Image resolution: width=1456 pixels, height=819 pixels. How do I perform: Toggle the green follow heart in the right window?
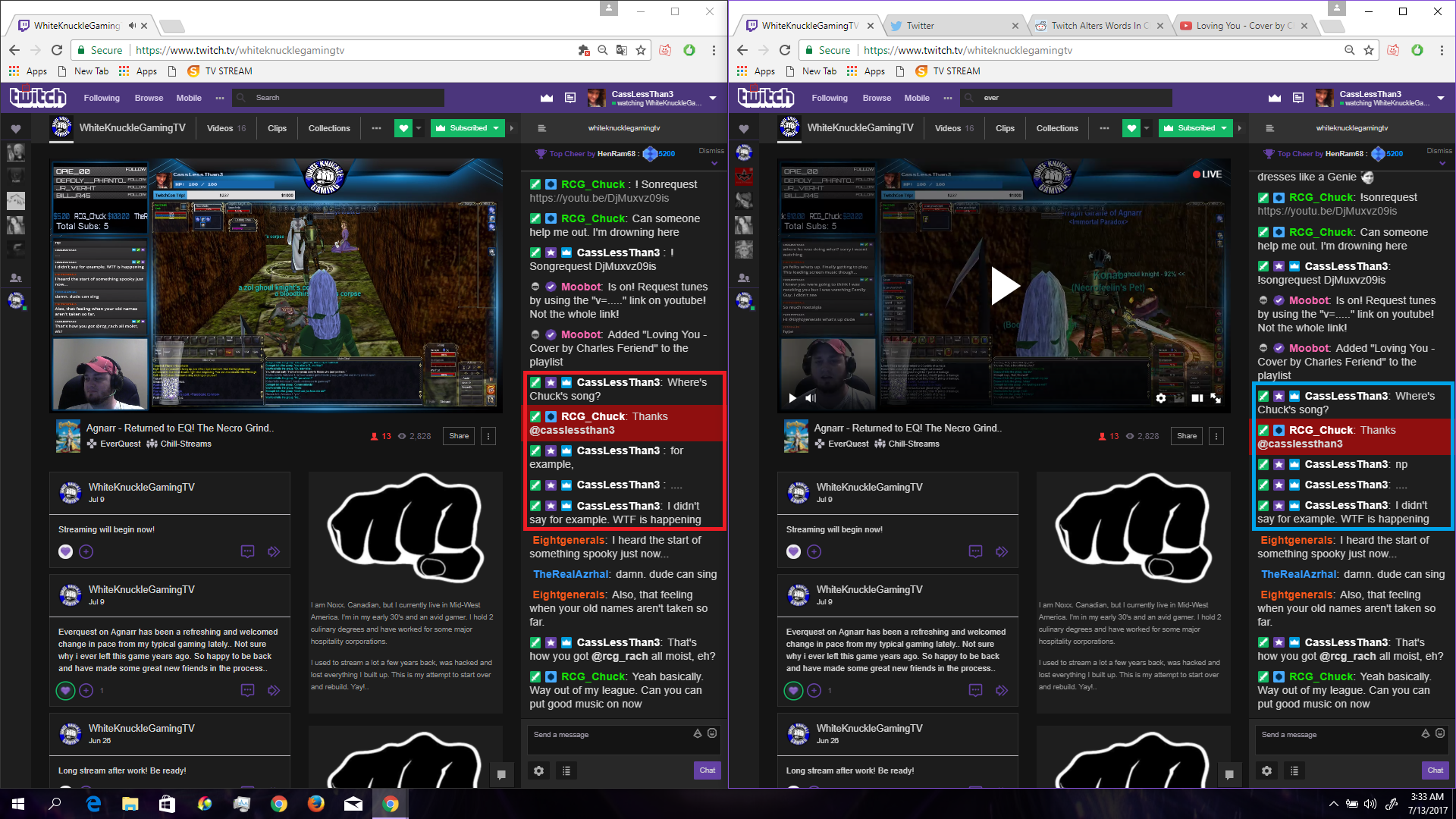pyautogui.click(x=1131, y=128)
